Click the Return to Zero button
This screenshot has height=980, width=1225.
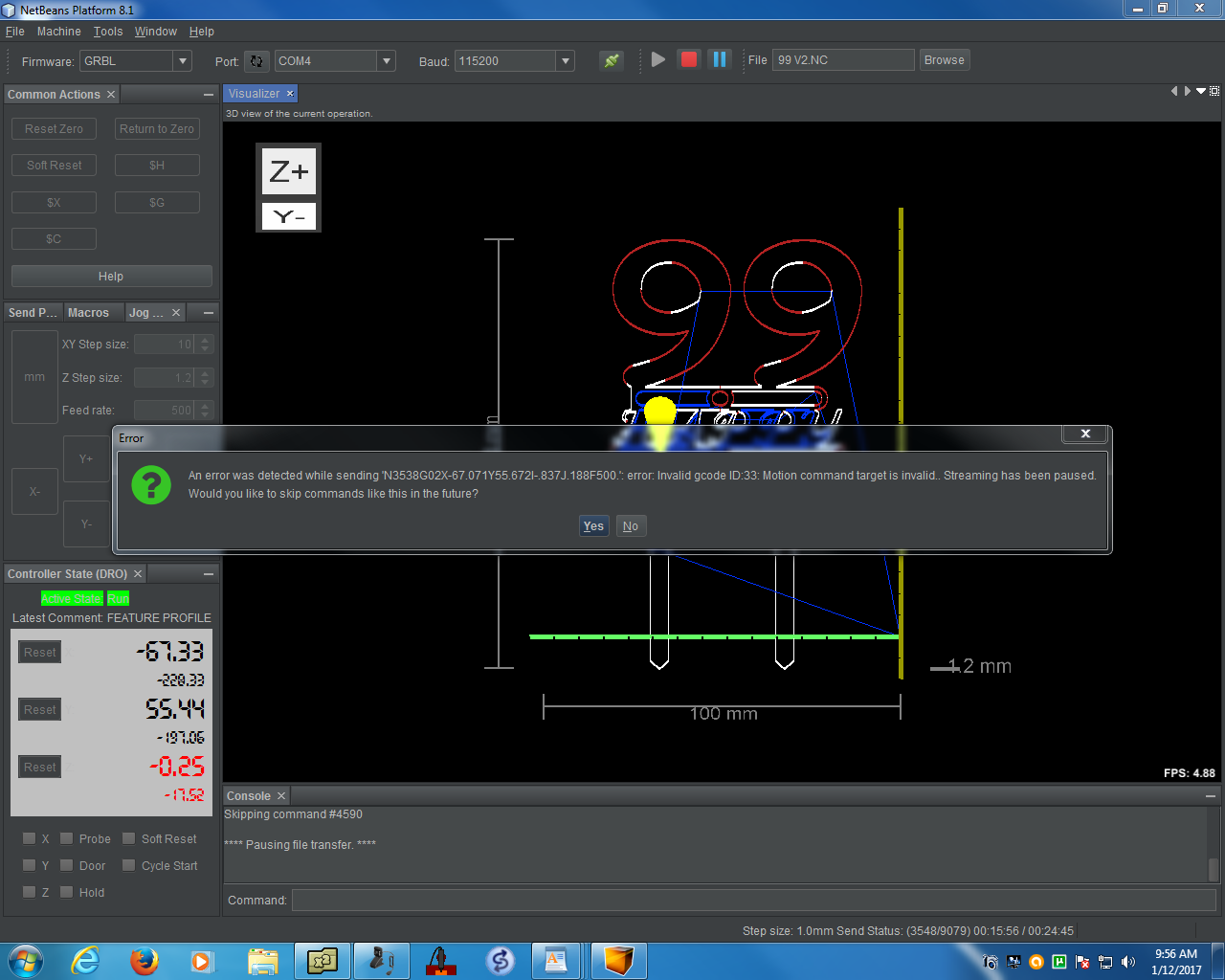(x=157, y=129)
